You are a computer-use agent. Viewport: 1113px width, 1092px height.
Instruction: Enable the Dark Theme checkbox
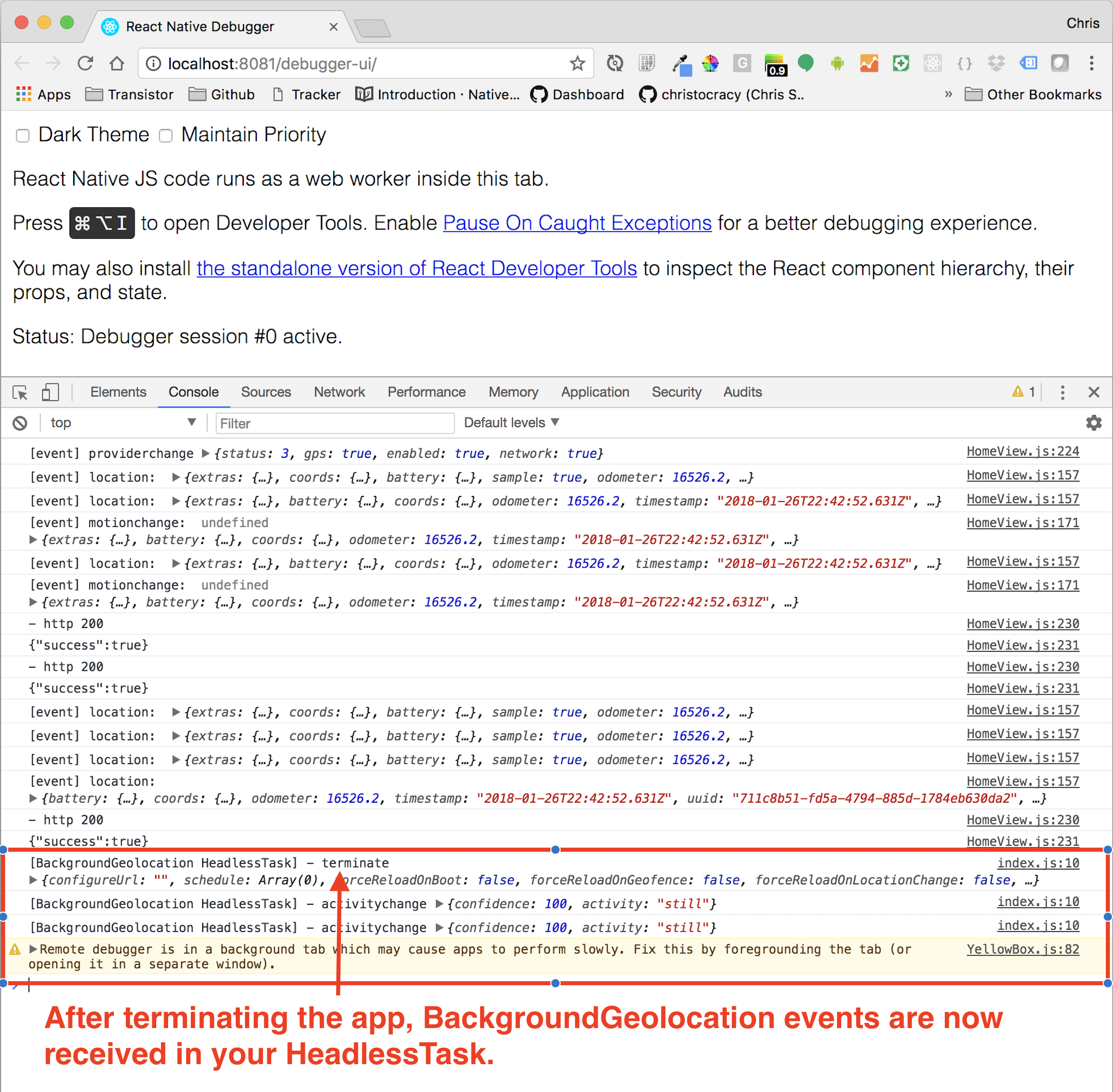[23, 136]
